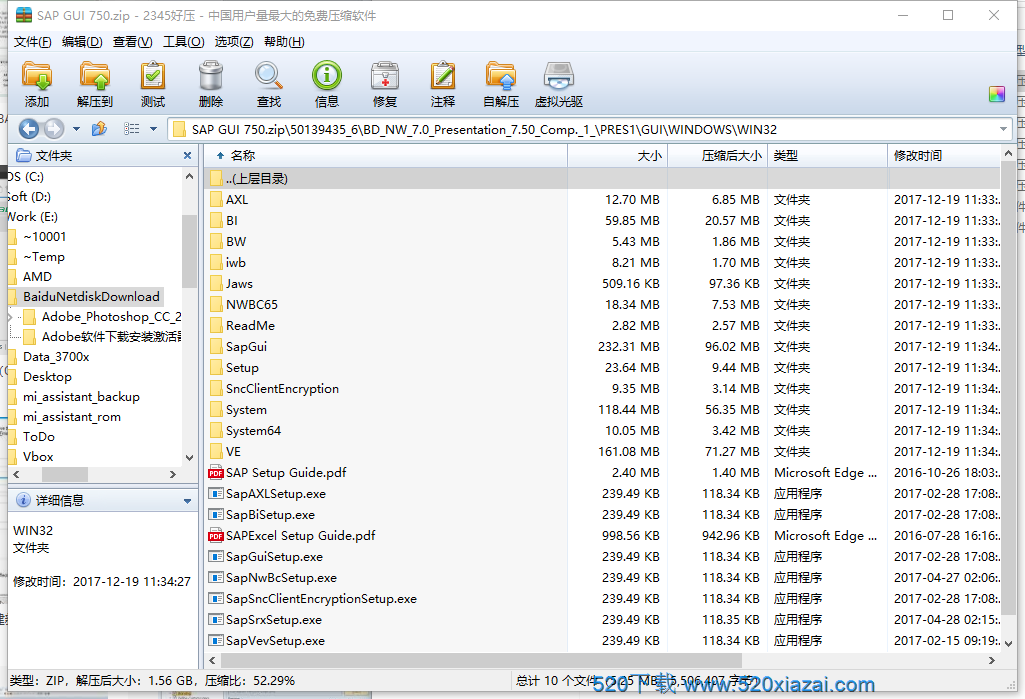The image size is (1025, 699).
Task: Click the 注释 (Comment) toolbar icon
Action: (443, 76)
